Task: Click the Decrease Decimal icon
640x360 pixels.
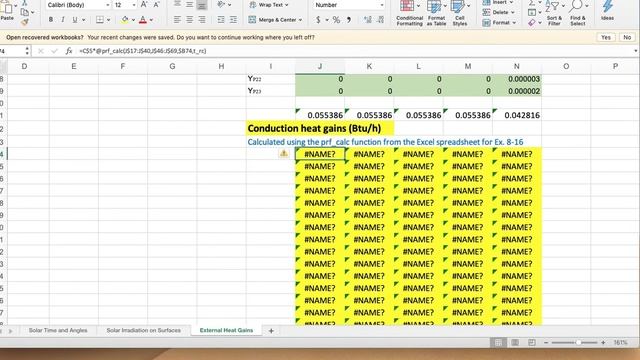Action: point(380,20)
